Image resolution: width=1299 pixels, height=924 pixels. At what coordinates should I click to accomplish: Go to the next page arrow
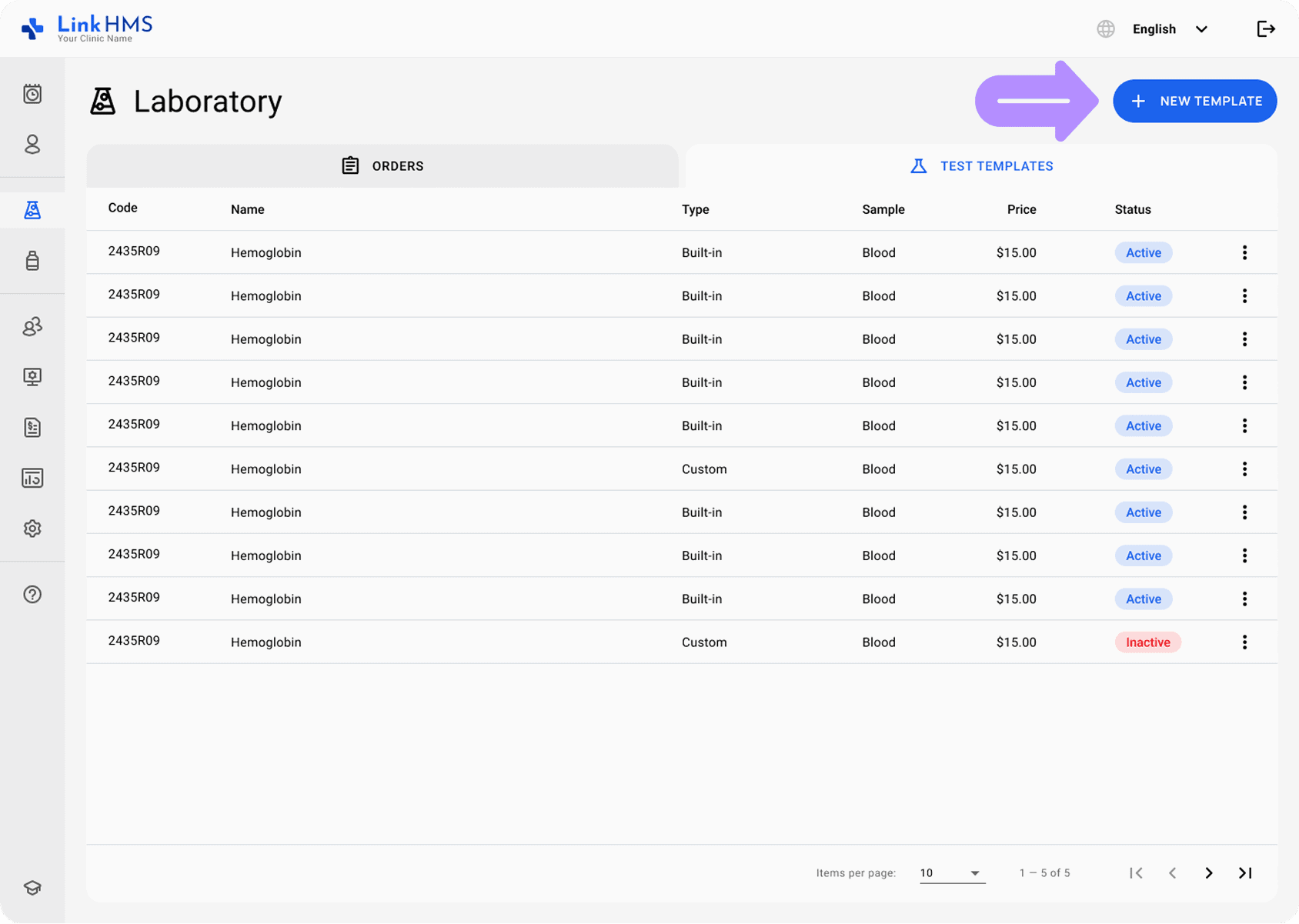click(1208, 873)
